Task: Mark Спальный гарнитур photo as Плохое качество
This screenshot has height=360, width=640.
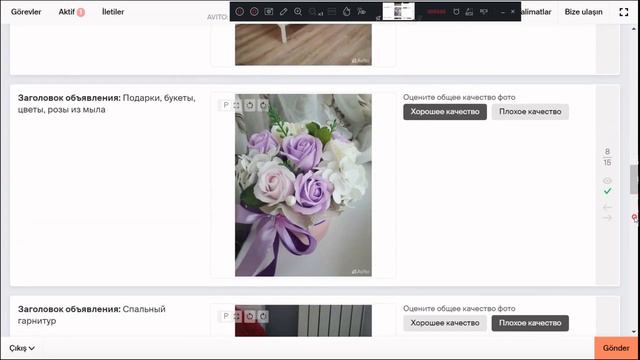Action: [530, 323]
